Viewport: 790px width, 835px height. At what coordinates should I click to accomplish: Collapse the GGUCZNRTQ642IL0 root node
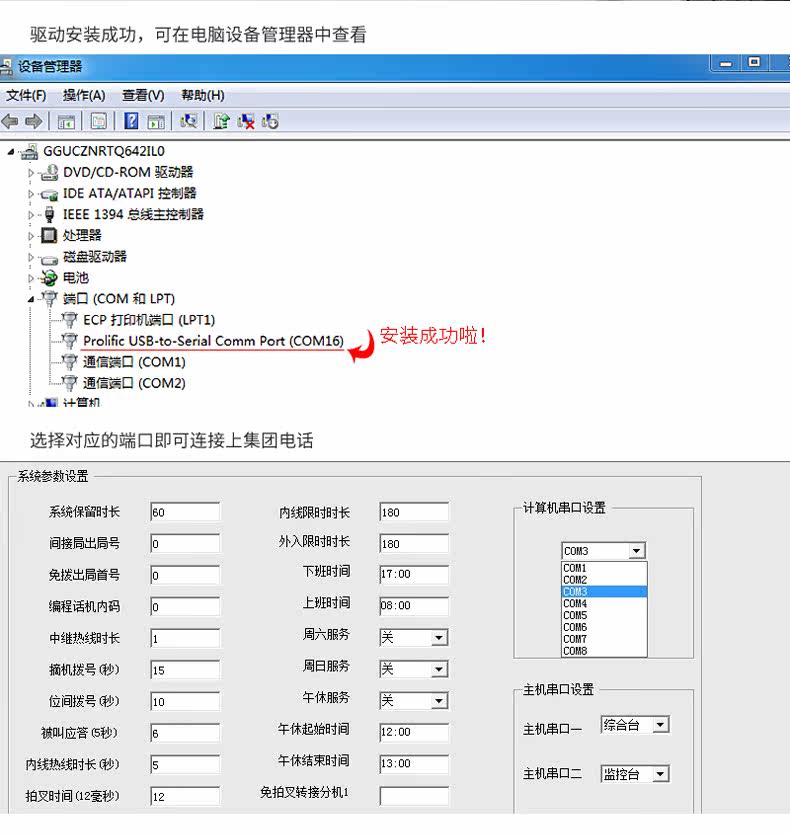click(x=11, y=152)
